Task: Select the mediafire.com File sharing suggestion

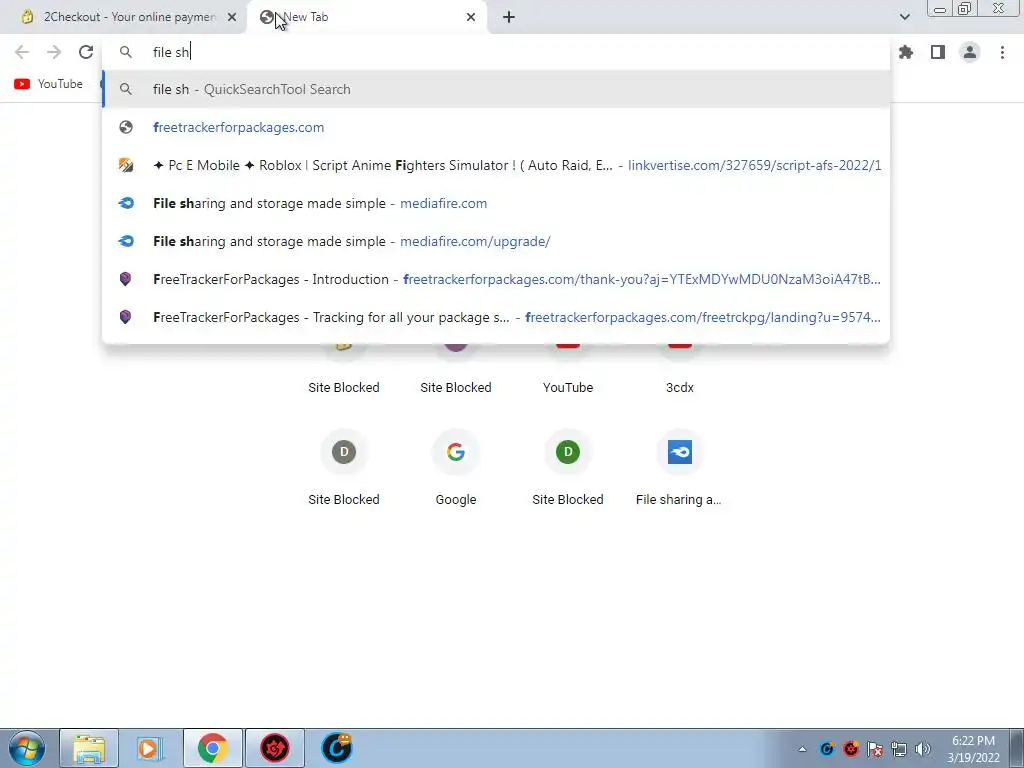Action: coord(496,203)
